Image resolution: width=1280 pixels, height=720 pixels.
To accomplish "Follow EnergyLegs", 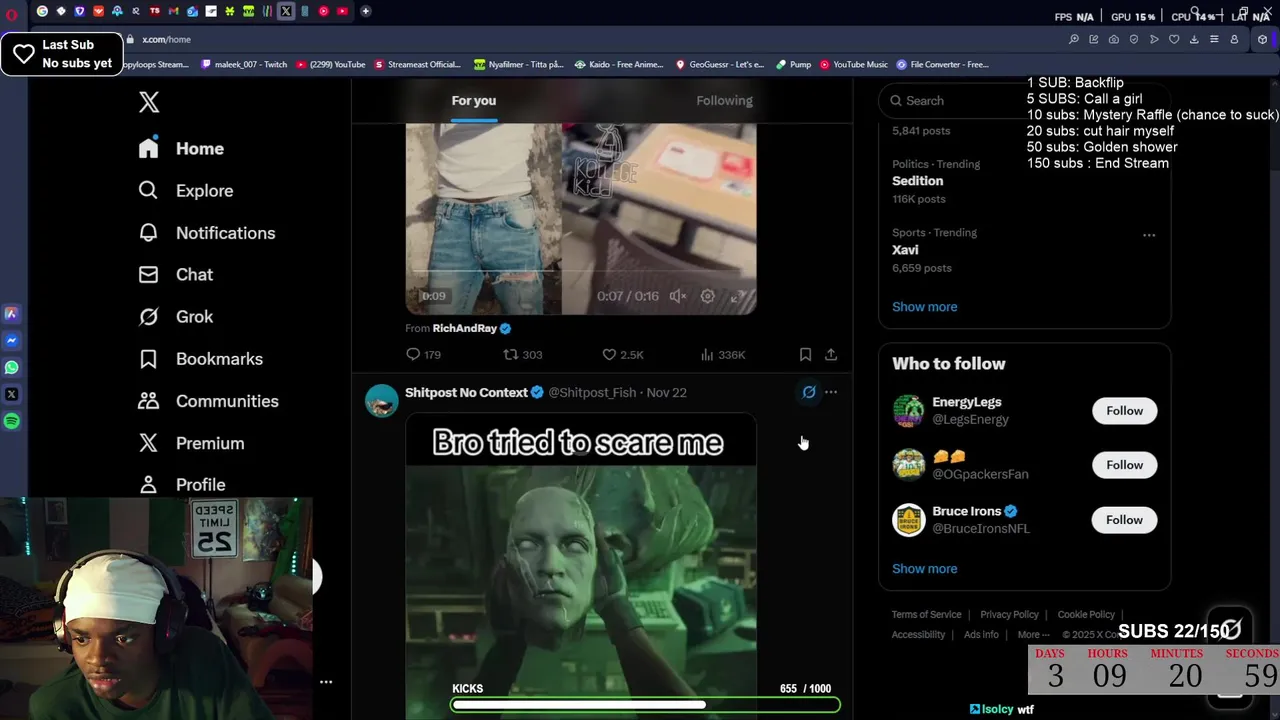I will pyautogui.click(x=1124, y=411).
